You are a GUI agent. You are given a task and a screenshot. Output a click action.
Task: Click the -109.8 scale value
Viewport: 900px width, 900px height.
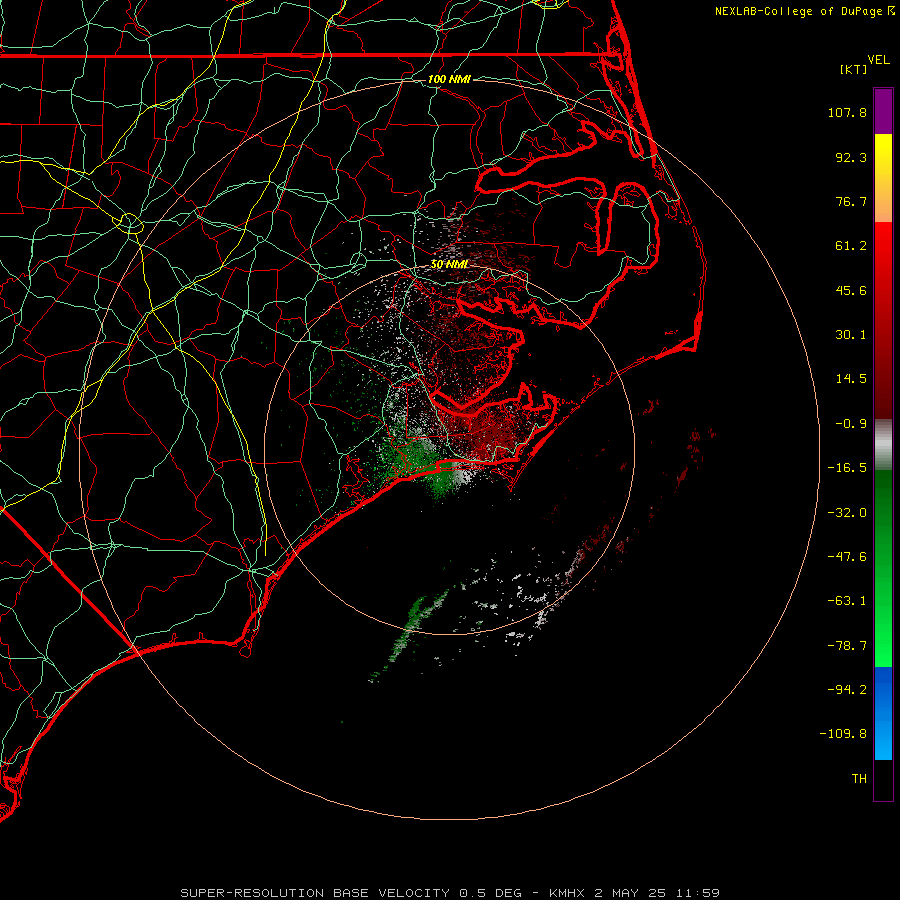843,734
